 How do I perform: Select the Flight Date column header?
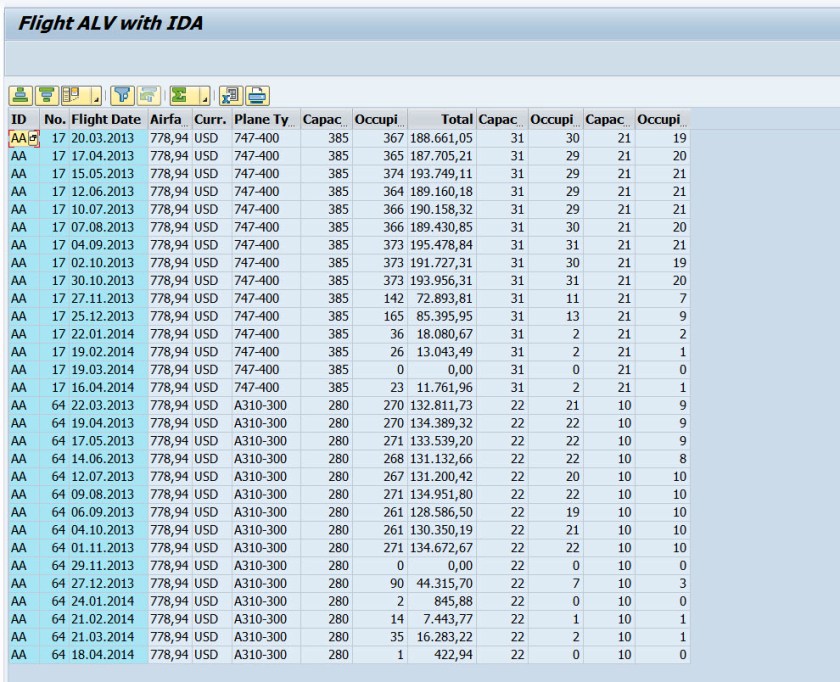click(x=105, y=119)
